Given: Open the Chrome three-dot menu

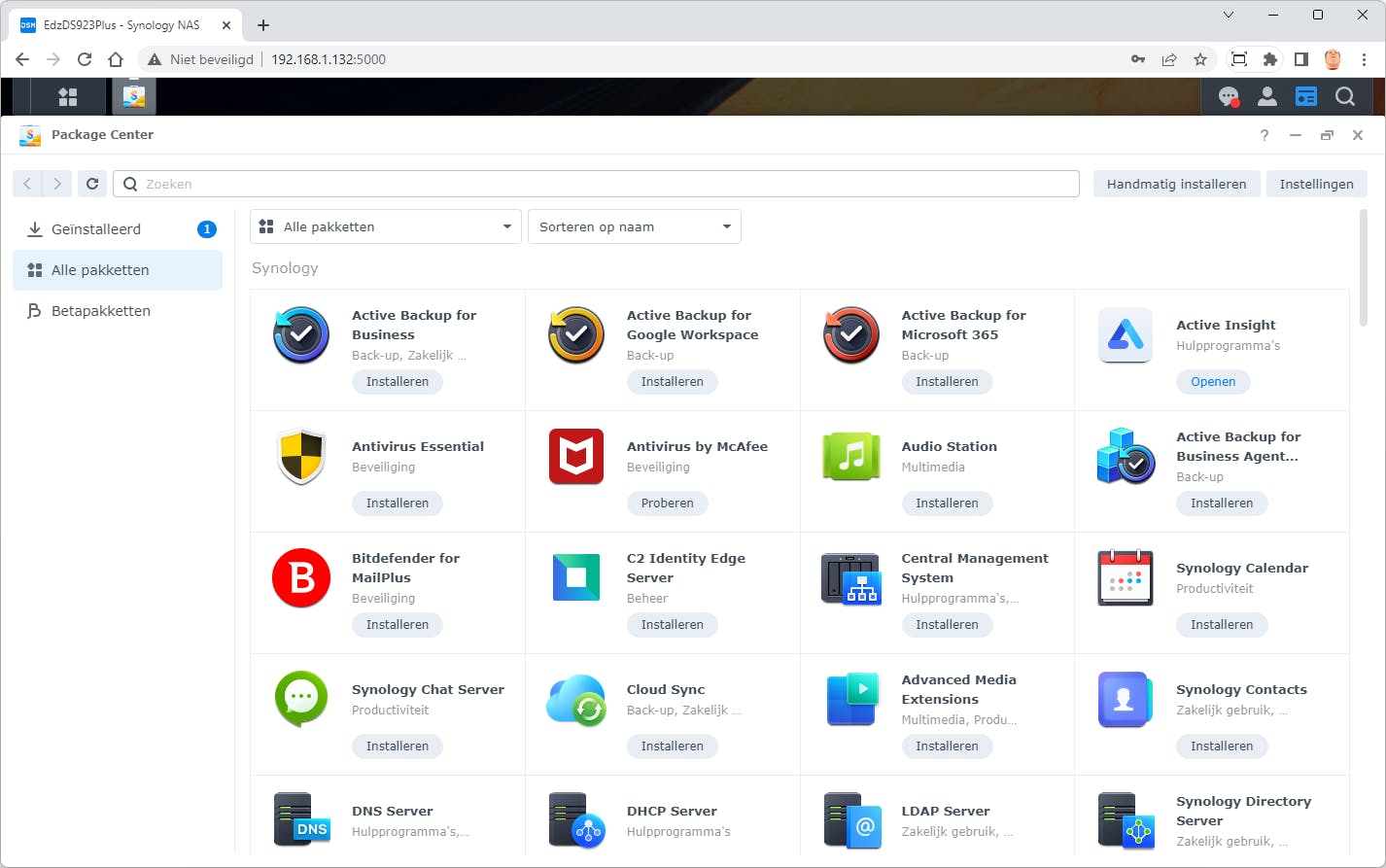Looking at the screenshot, I should tap(1364, 59).
